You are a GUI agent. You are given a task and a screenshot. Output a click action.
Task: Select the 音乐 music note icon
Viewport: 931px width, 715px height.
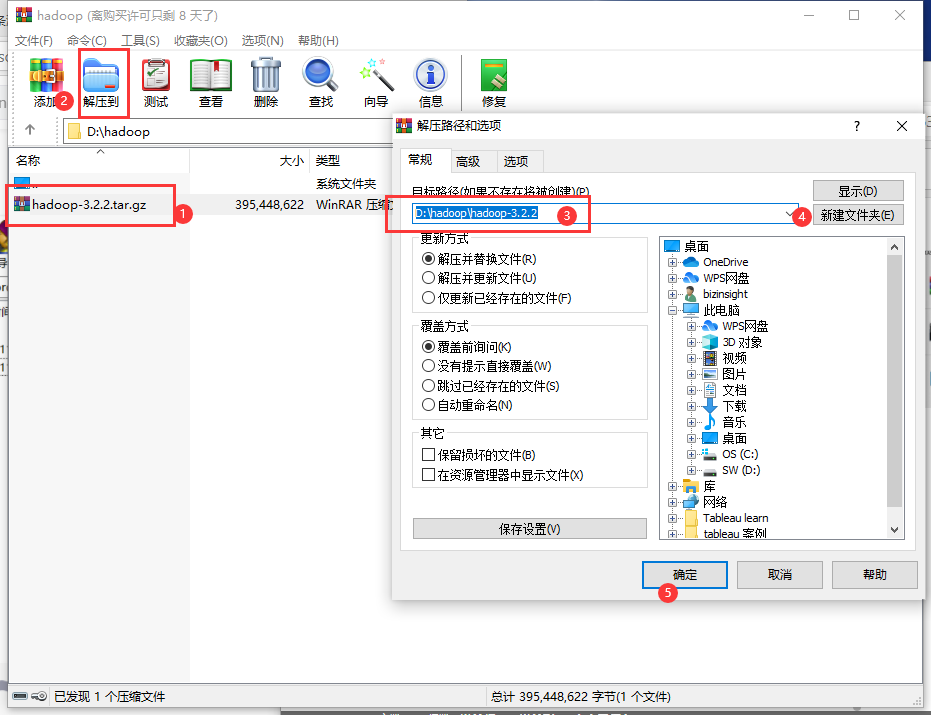coord(710,422)
